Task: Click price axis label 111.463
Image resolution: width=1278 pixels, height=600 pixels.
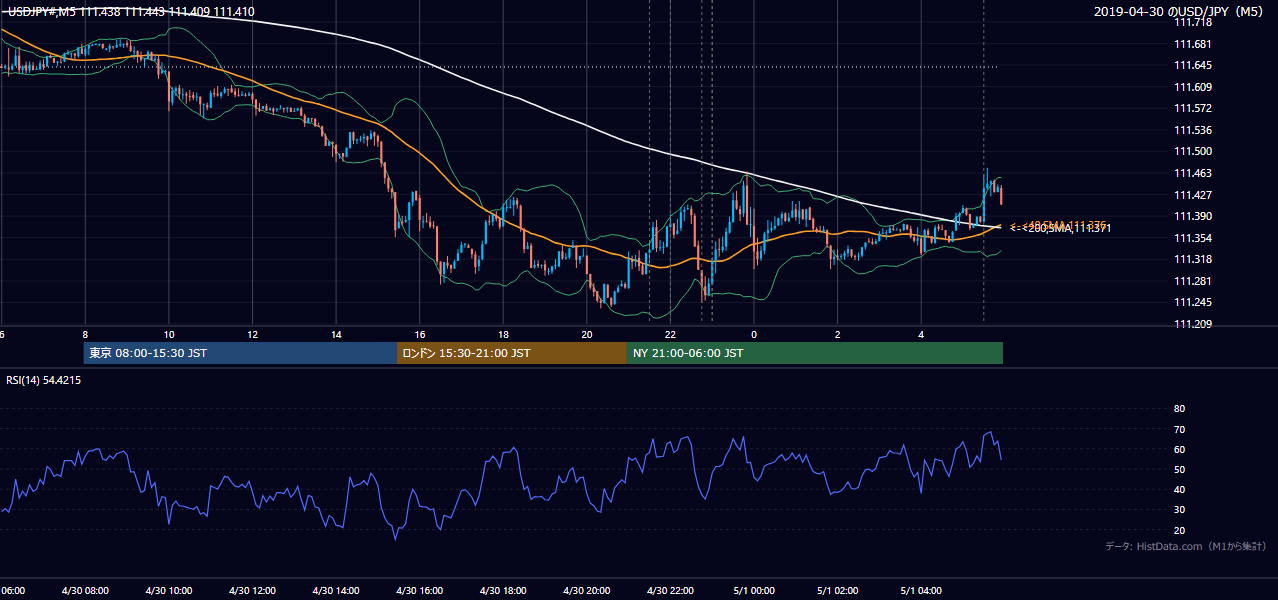Action: click(1192, 174)
